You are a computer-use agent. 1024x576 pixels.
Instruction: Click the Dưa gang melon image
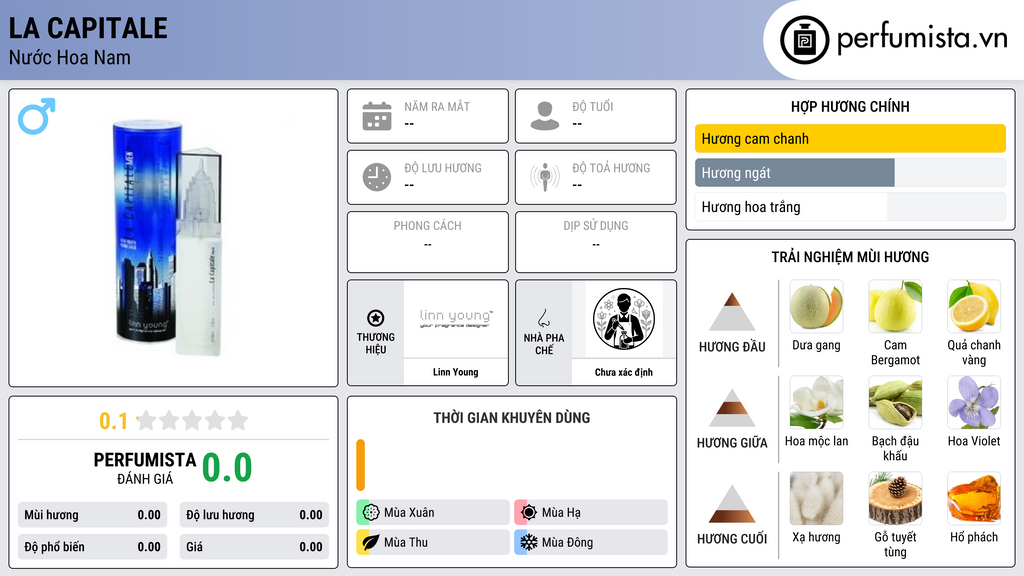816,306
